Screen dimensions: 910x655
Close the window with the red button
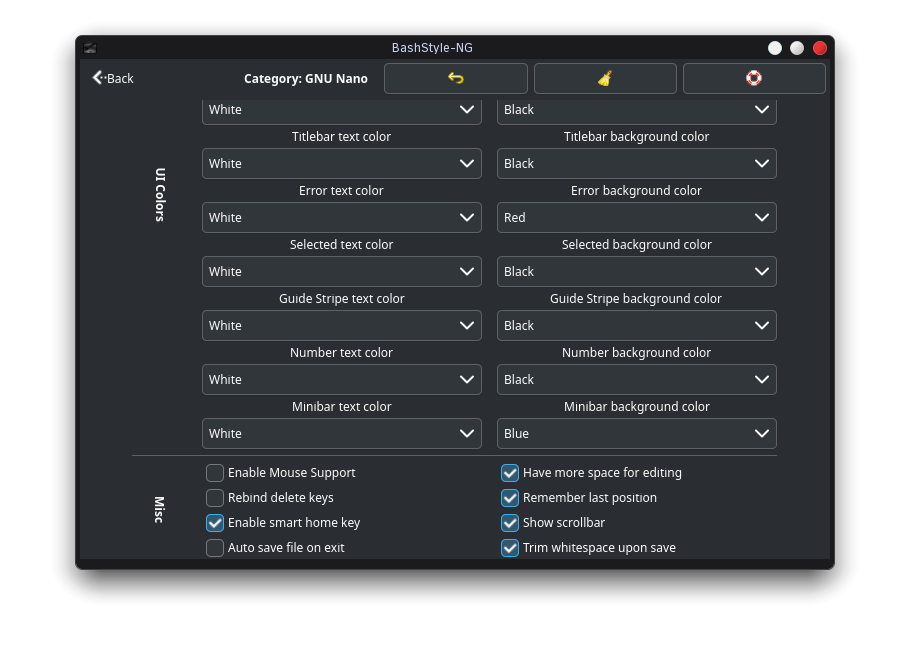[819, 48]
